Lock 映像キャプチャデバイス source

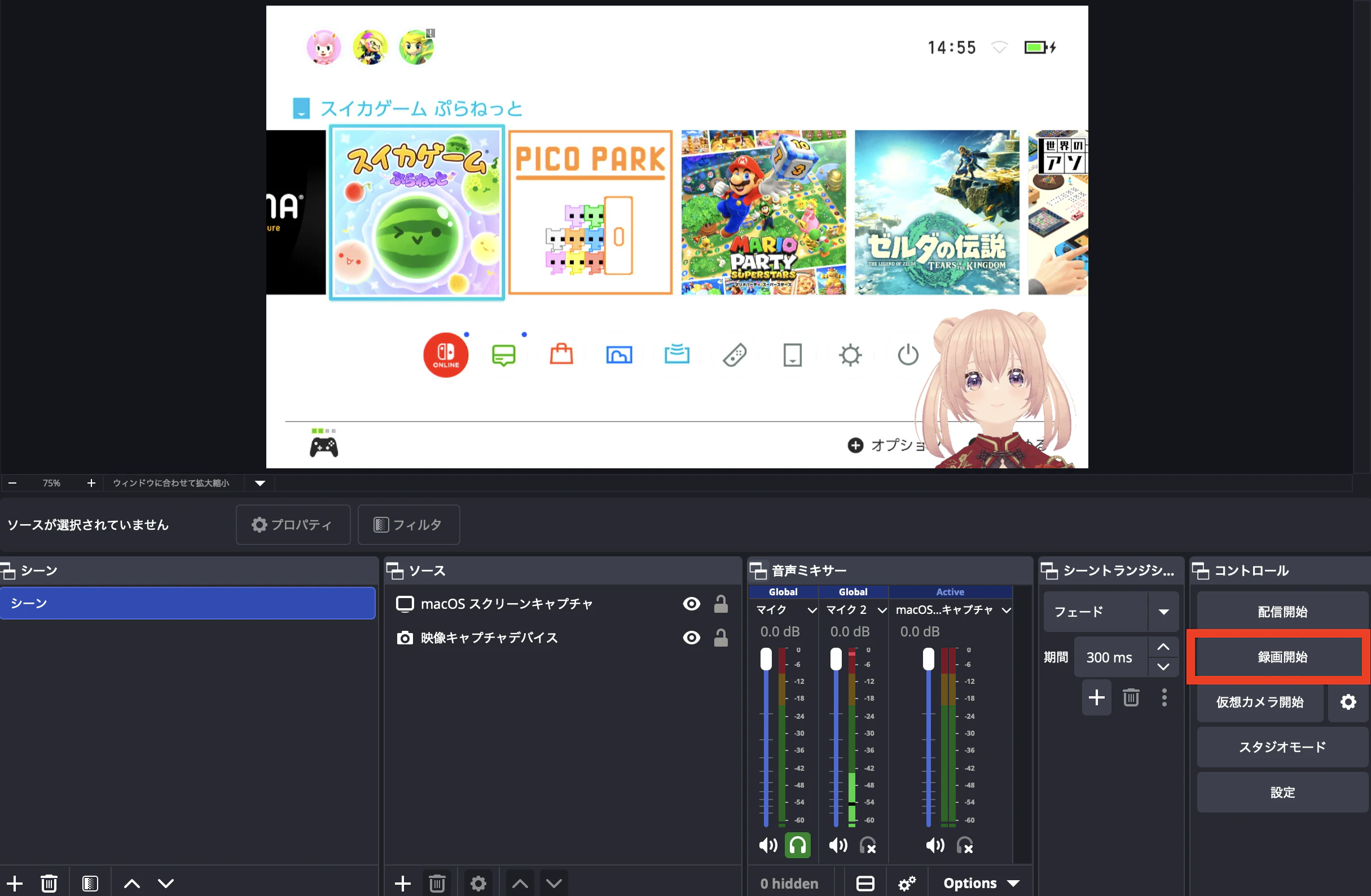pos(720,638)
